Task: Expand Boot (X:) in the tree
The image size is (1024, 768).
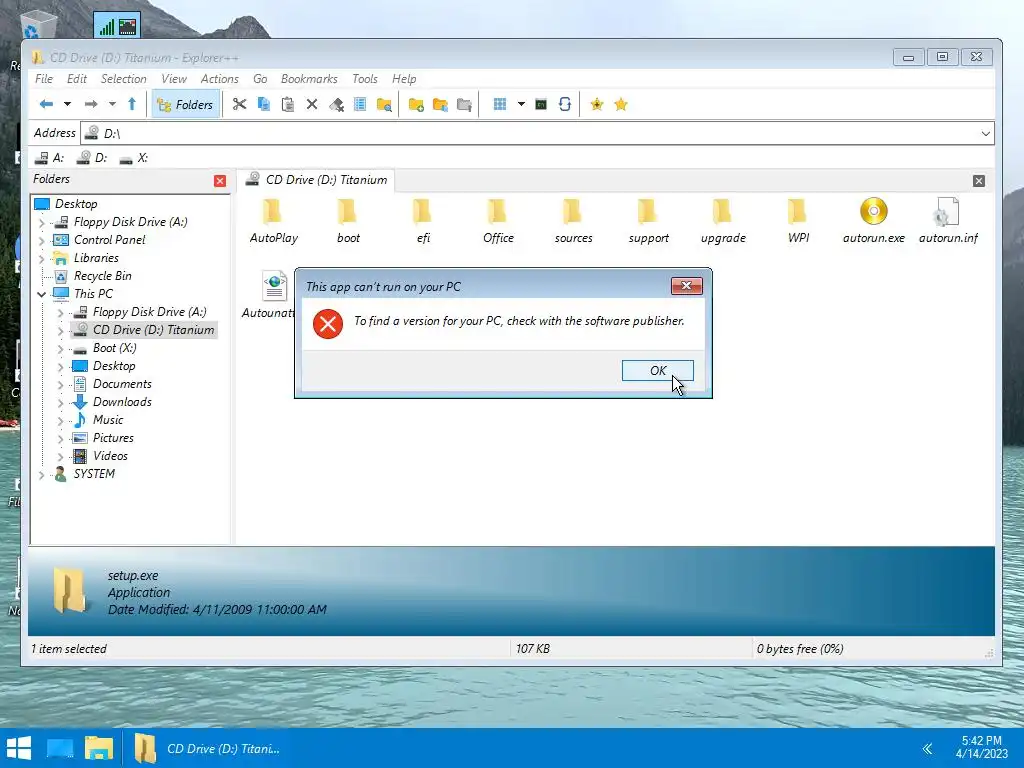Action: pyautogui.click(x=61, y=348)
